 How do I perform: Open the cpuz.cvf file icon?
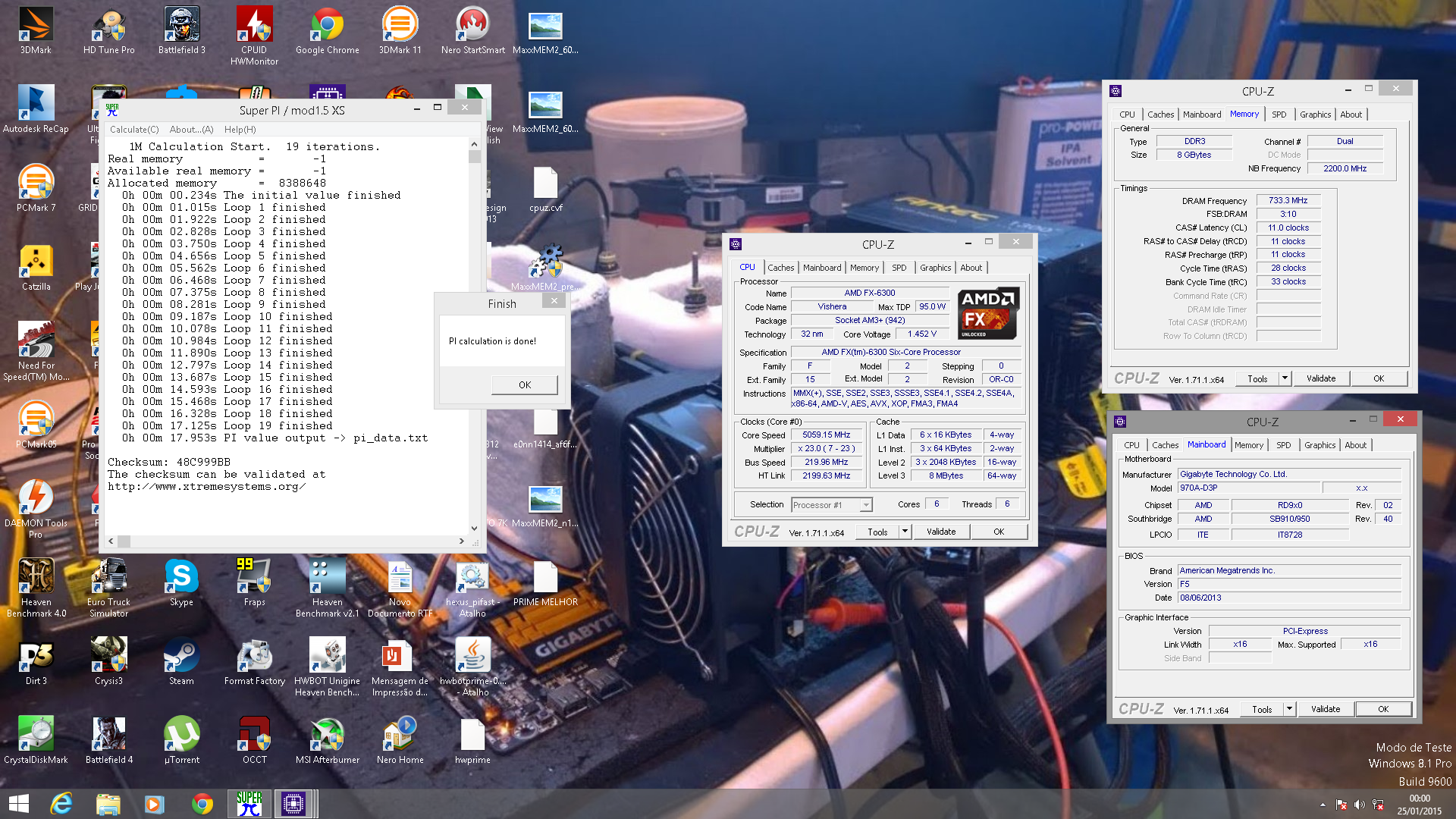coord(545,188)
